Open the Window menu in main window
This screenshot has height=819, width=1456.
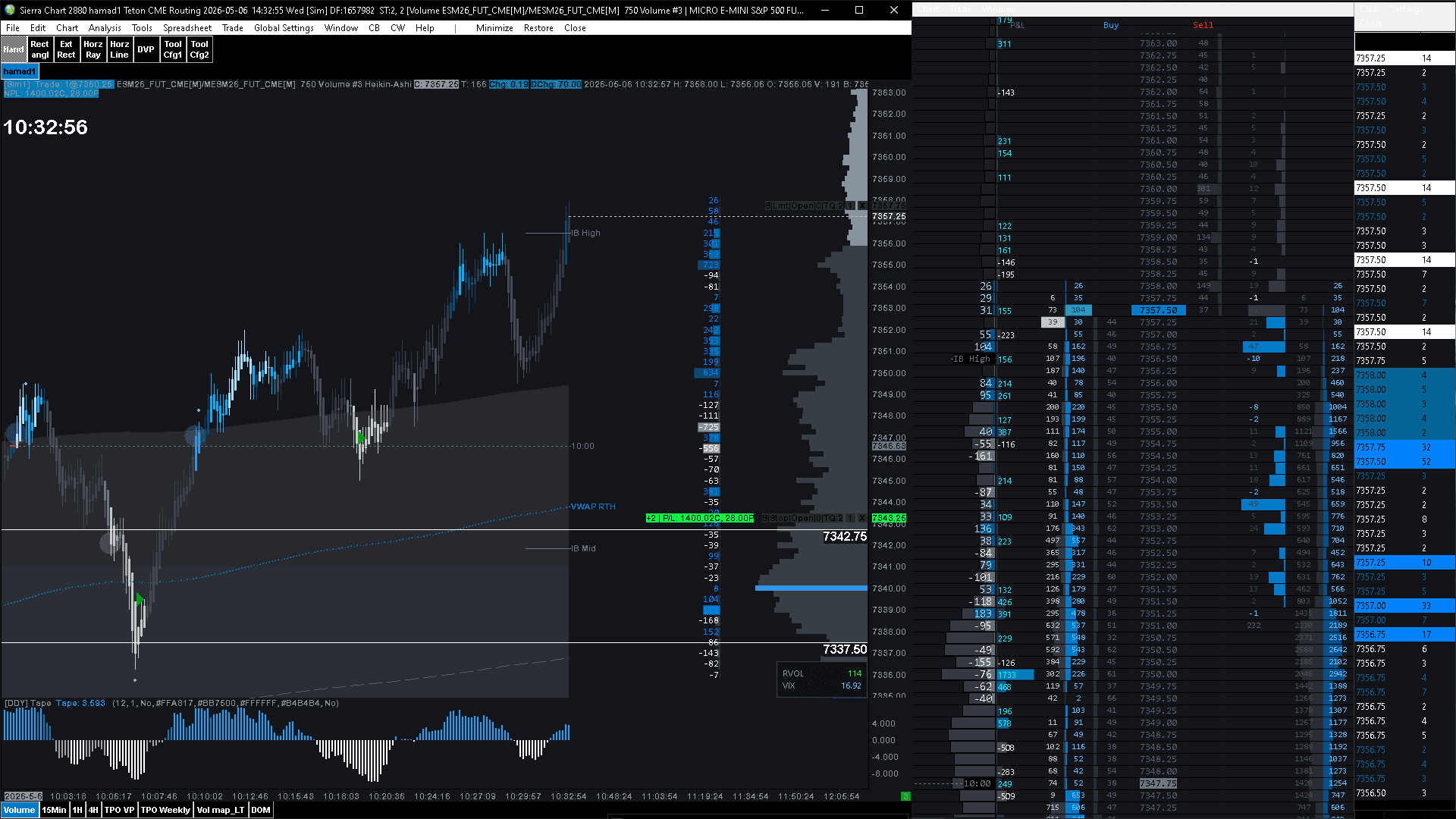(341, 28)
